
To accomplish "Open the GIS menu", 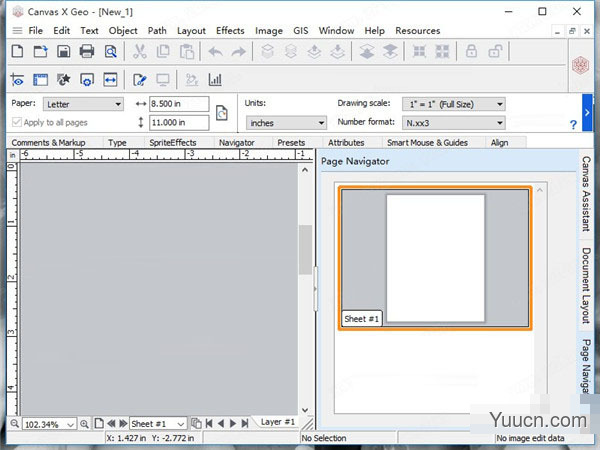I will (300, 31).
